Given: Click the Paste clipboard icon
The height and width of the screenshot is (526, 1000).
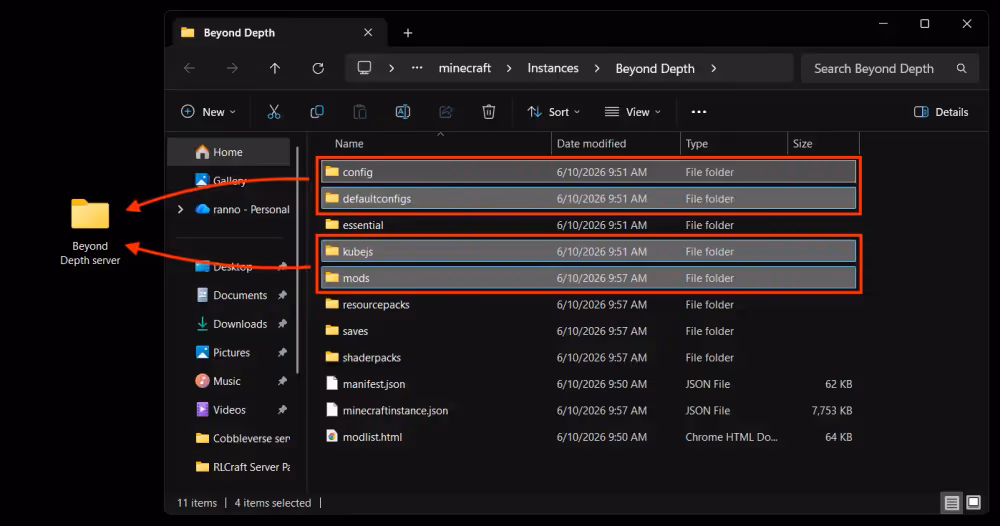Looking at the screenshot, I should (360, 112).
